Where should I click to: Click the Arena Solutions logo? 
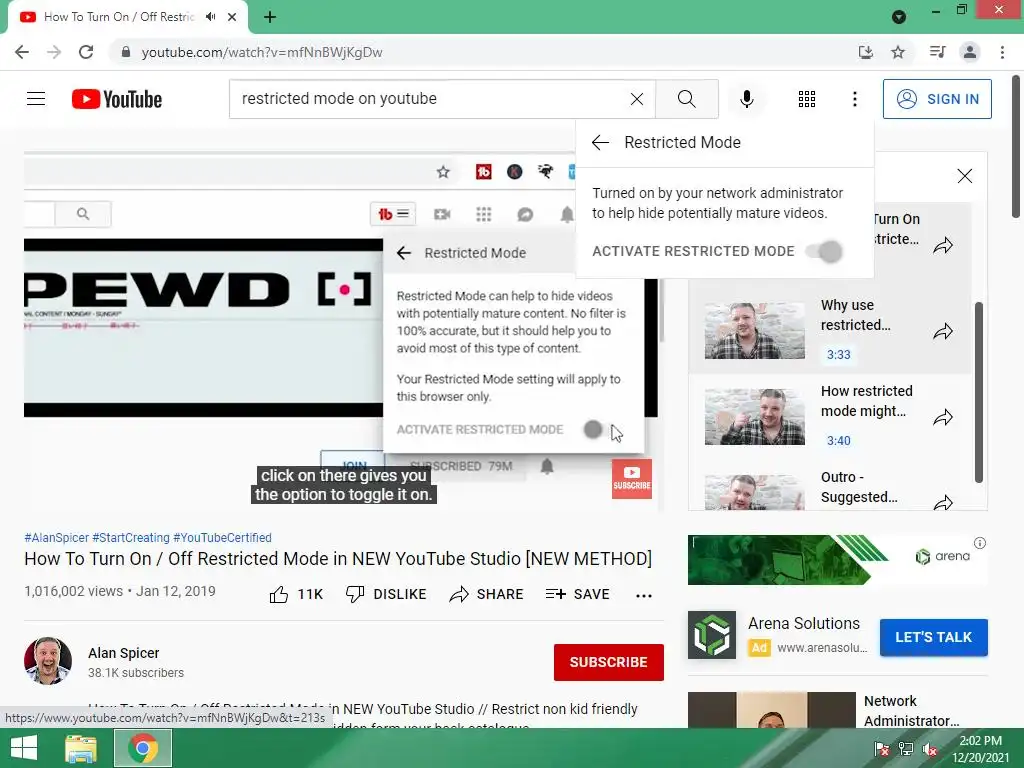712,635
